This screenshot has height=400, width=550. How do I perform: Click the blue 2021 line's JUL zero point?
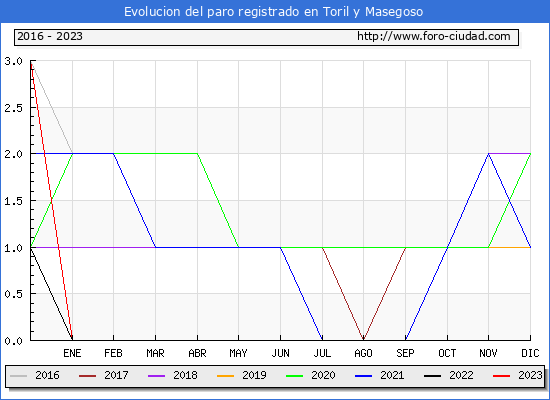pos(322,339)
